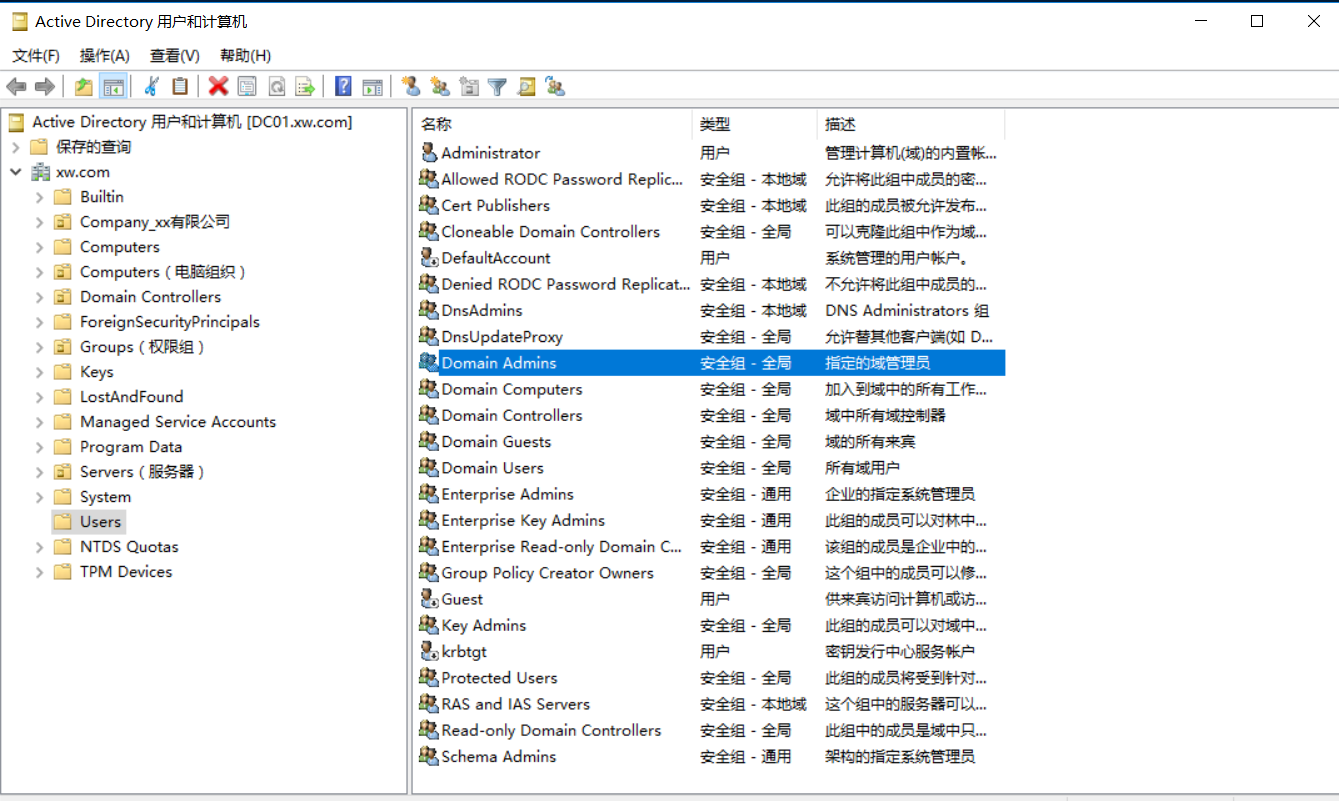The height and width of the screenshot is (801, 1339).
Task: Select the Keys container in tree
Action: [x=97, y=372]
